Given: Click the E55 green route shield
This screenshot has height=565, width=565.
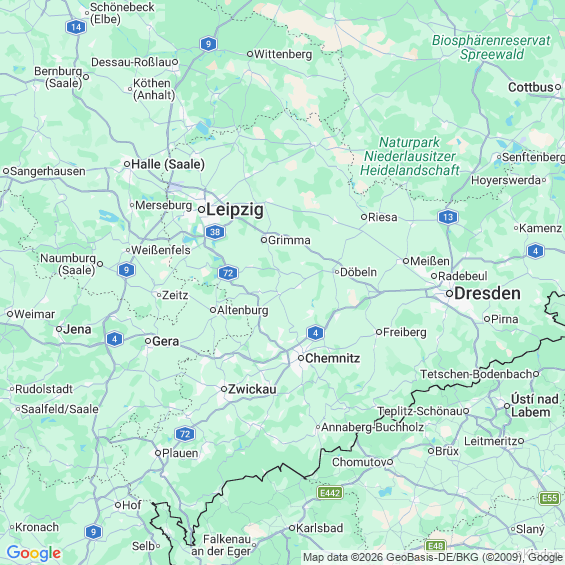Looking at the screenshot, I should click(550, 498).
